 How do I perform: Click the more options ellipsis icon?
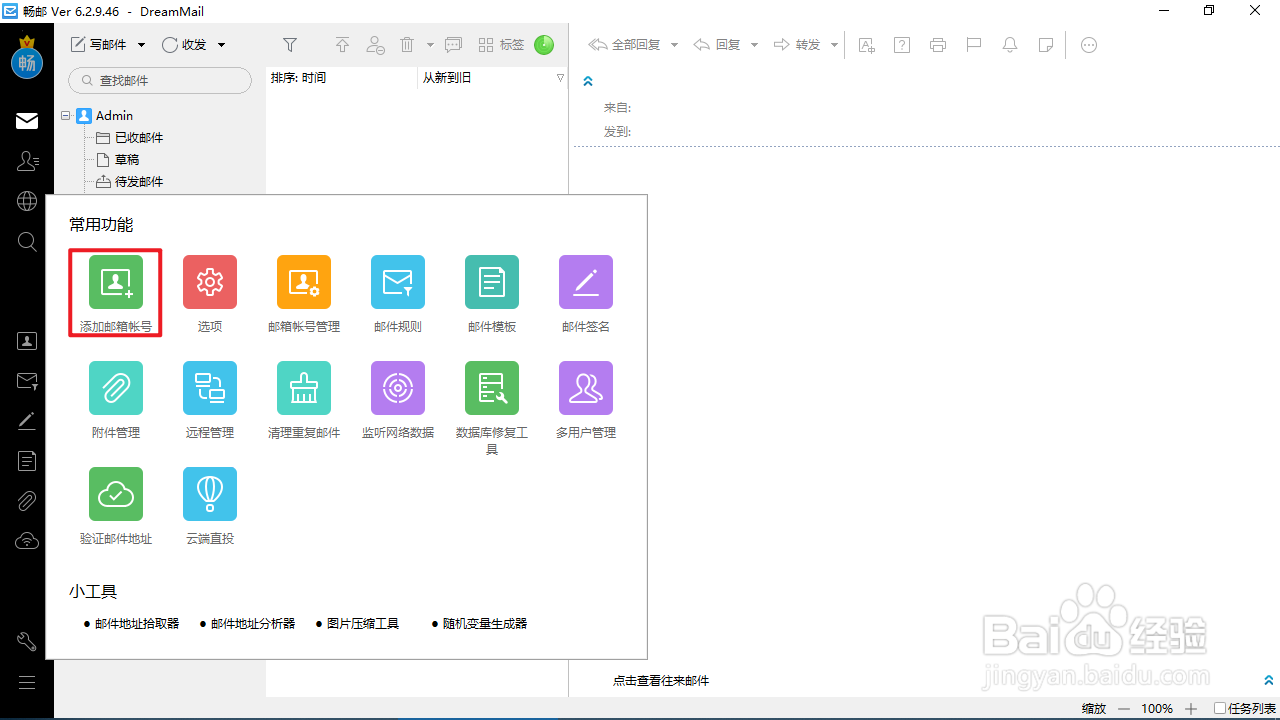[x=1089, y=45]
